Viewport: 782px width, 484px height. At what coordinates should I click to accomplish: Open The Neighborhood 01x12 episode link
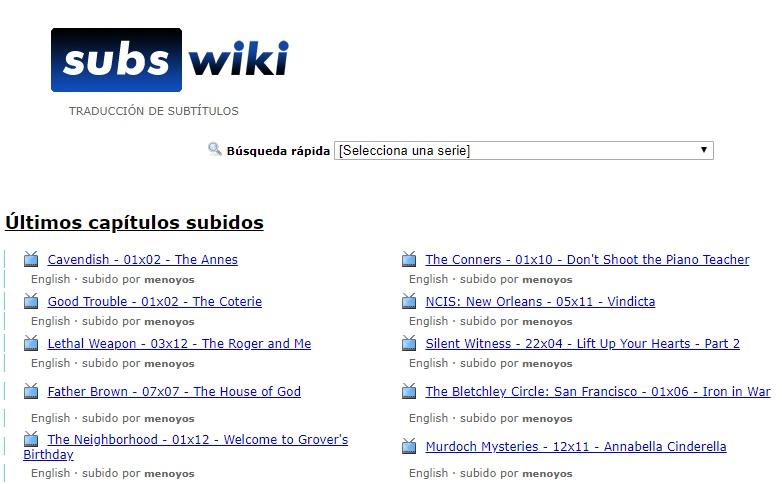pos(197,440)
